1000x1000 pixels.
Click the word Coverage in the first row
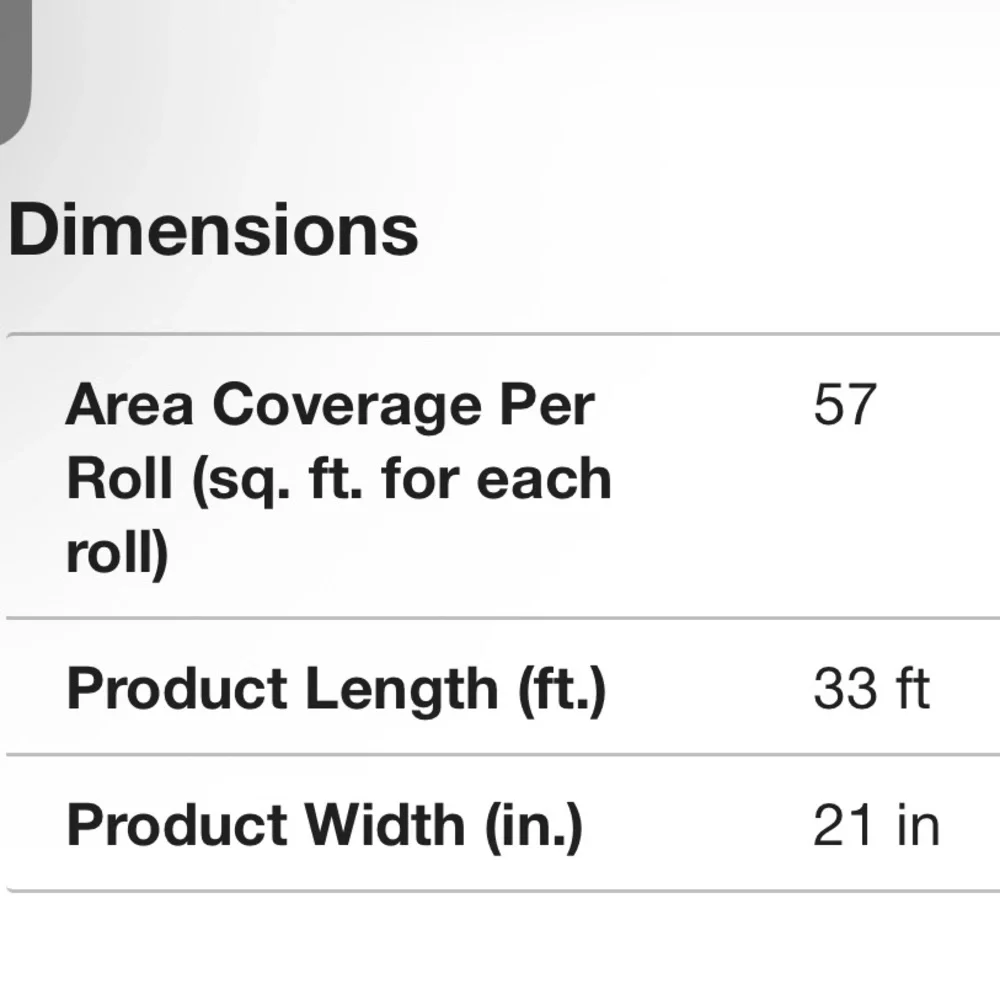347,408
